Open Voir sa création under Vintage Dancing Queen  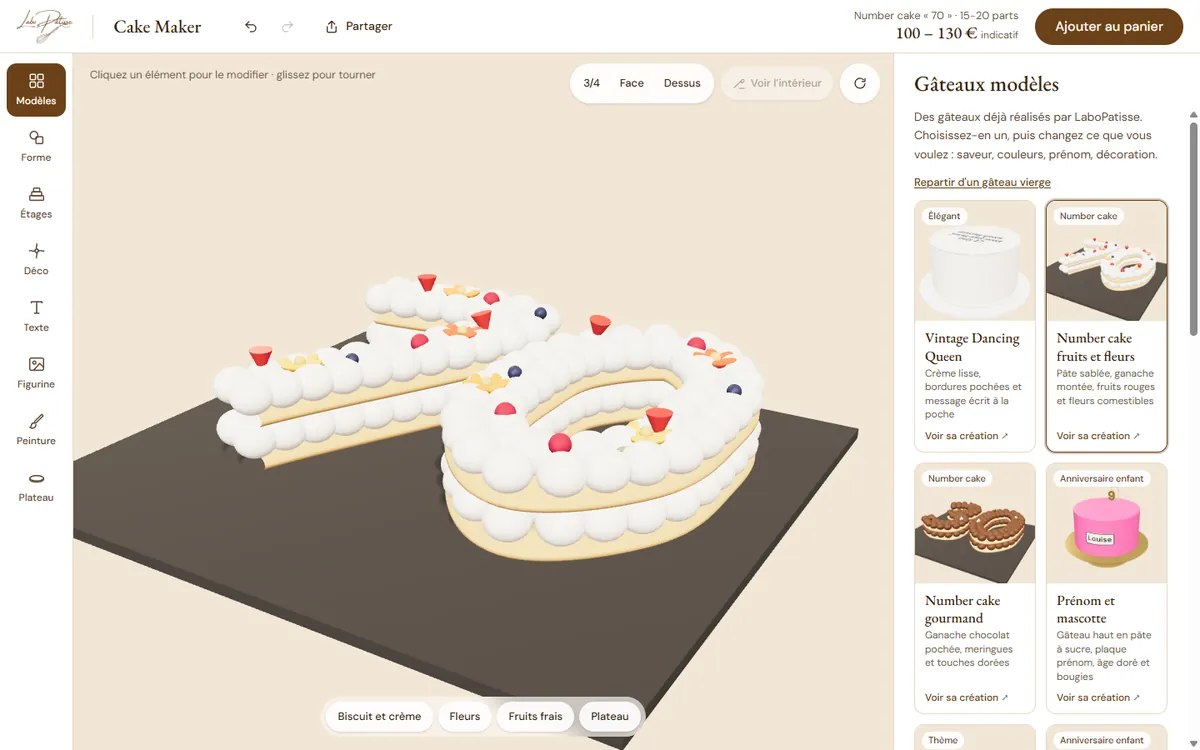(x=967, y=436)
